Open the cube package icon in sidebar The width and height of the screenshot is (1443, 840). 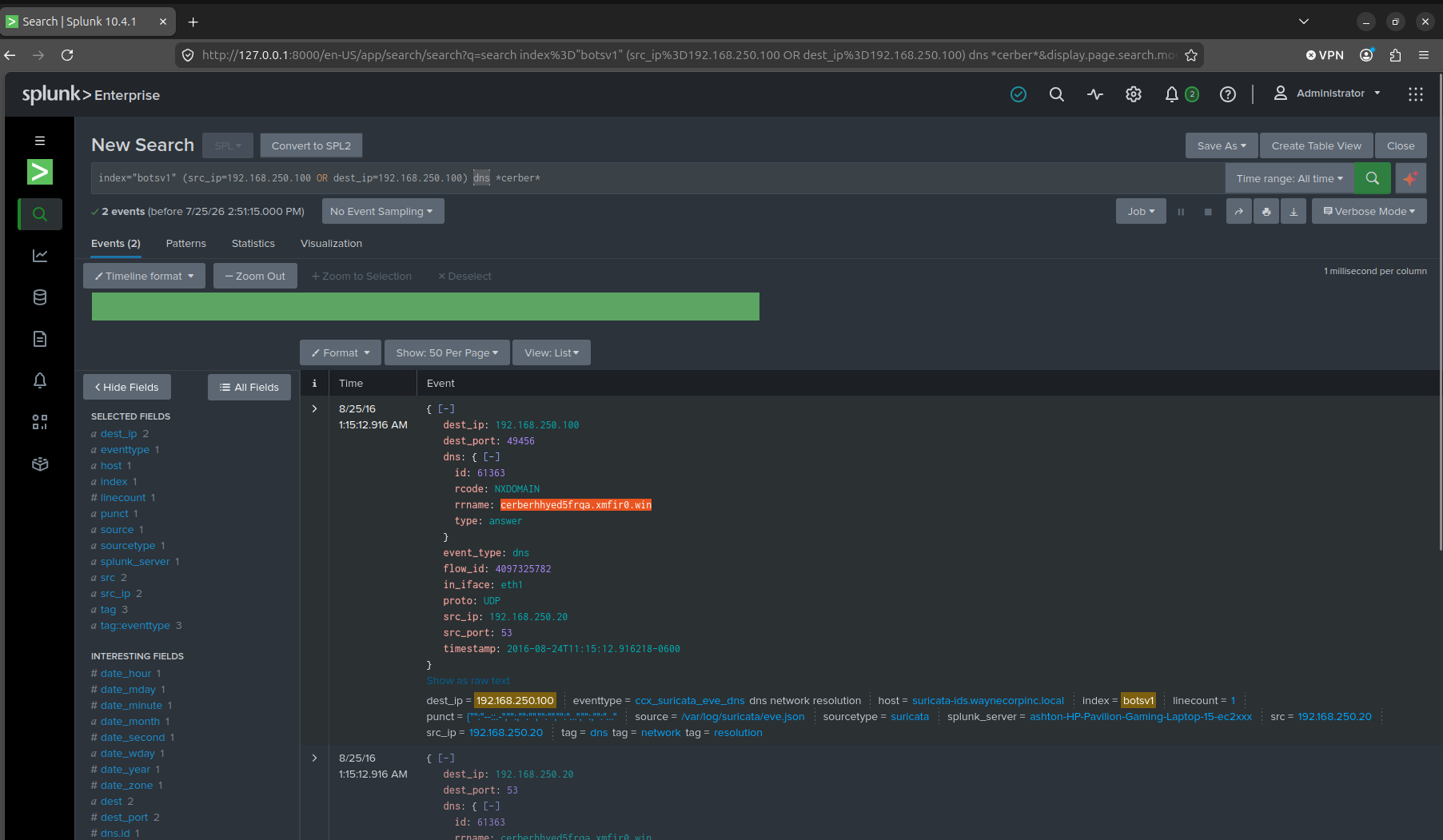point(39,464)
